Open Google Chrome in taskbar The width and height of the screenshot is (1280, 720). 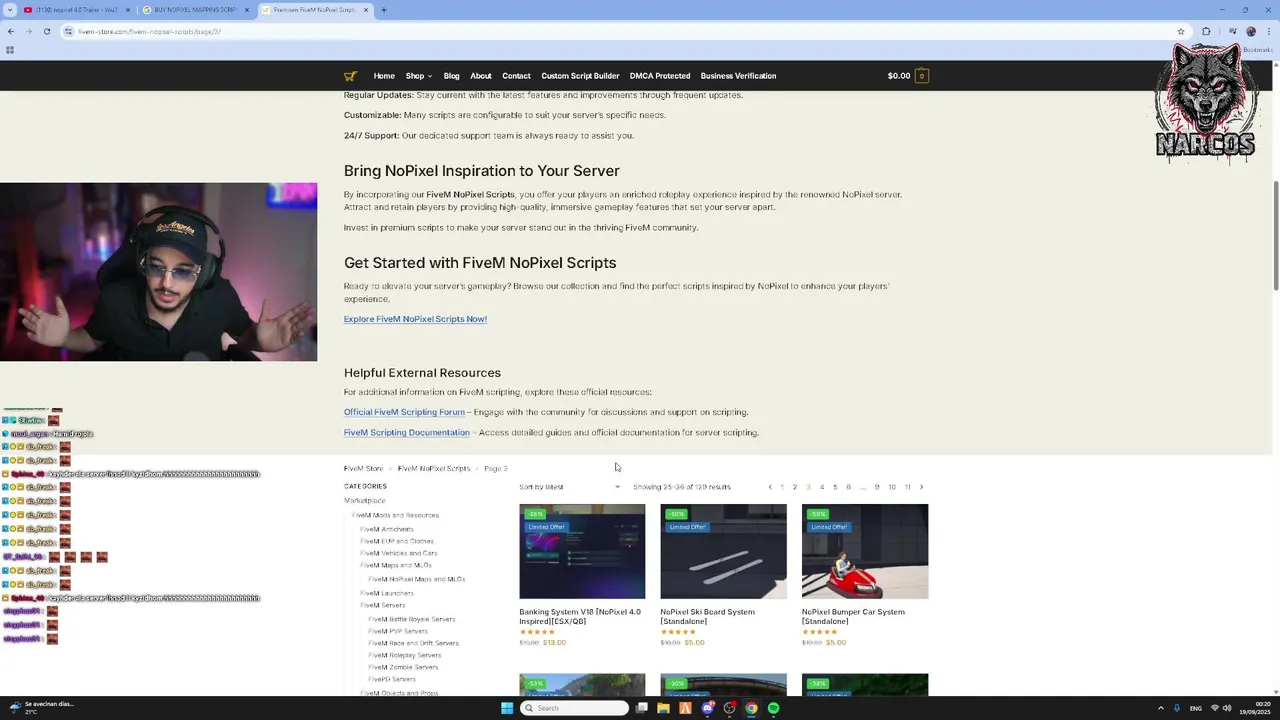click(751, 708)
